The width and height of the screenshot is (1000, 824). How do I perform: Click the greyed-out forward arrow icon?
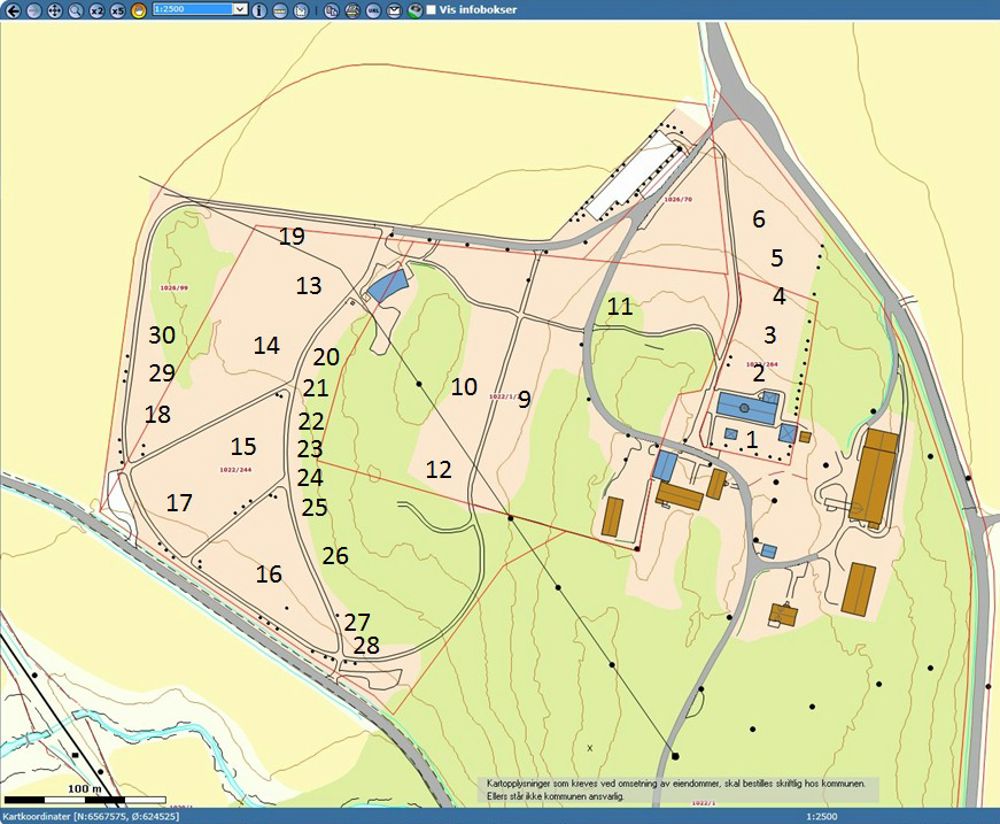(x=32, y=10)
